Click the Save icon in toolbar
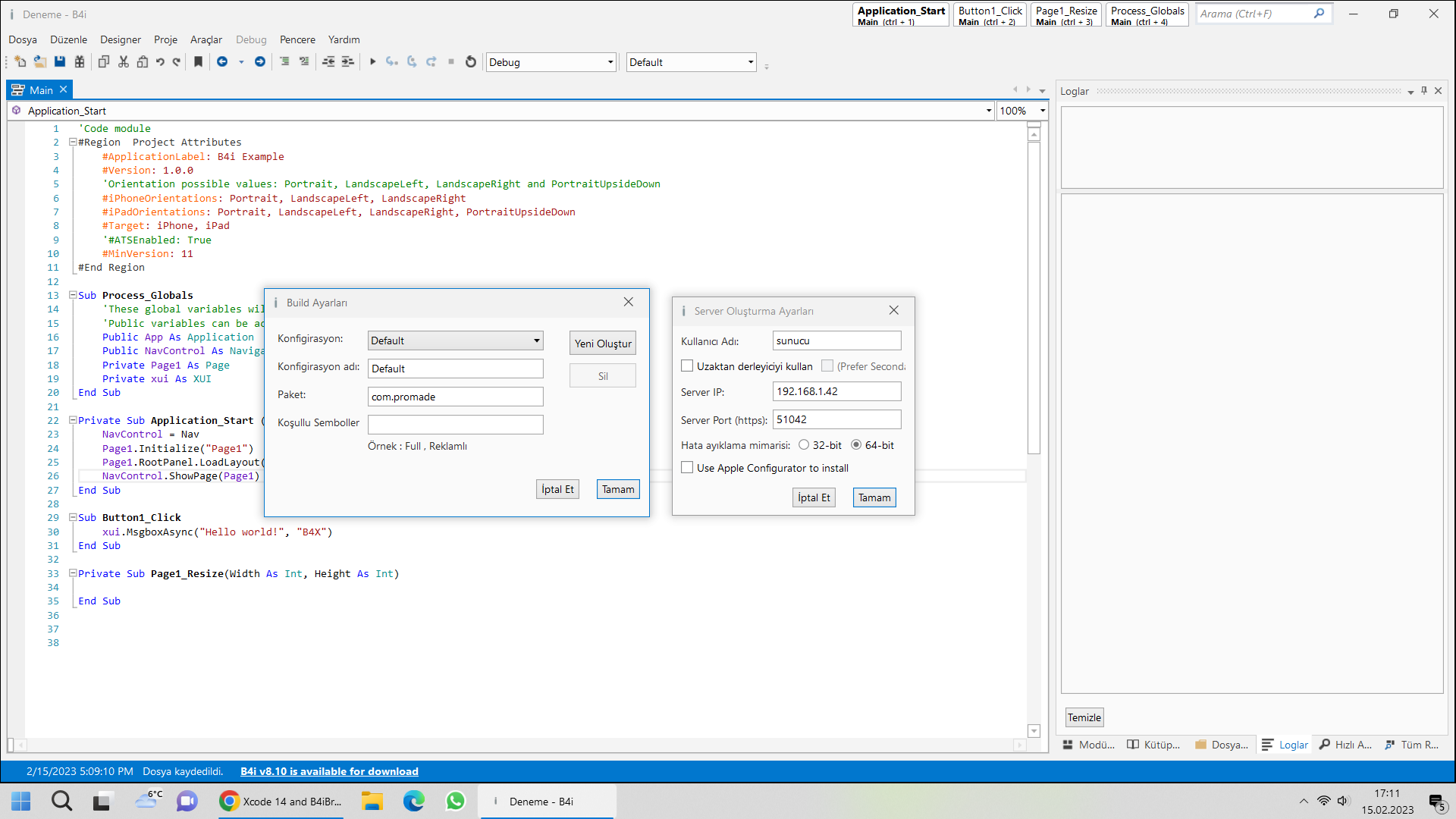 point(60,62)
